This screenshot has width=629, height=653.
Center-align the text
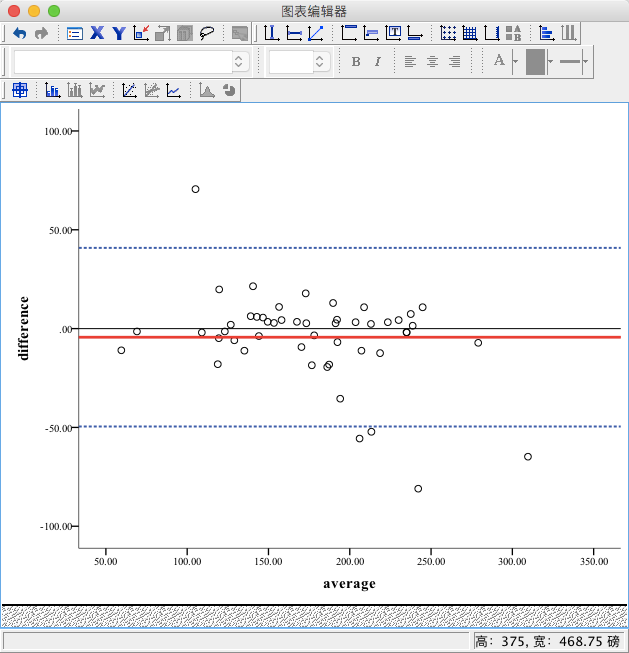point(432,62)
